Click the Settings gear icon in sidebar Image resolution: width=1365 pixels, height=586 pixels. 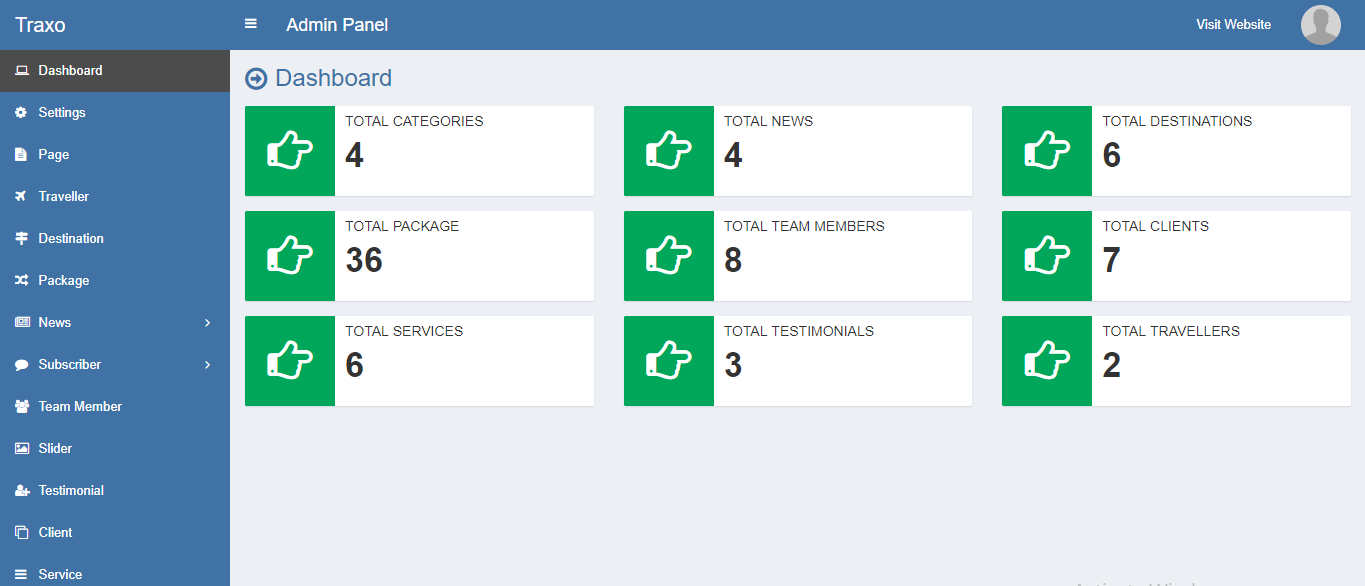click(x=21, y=113)
